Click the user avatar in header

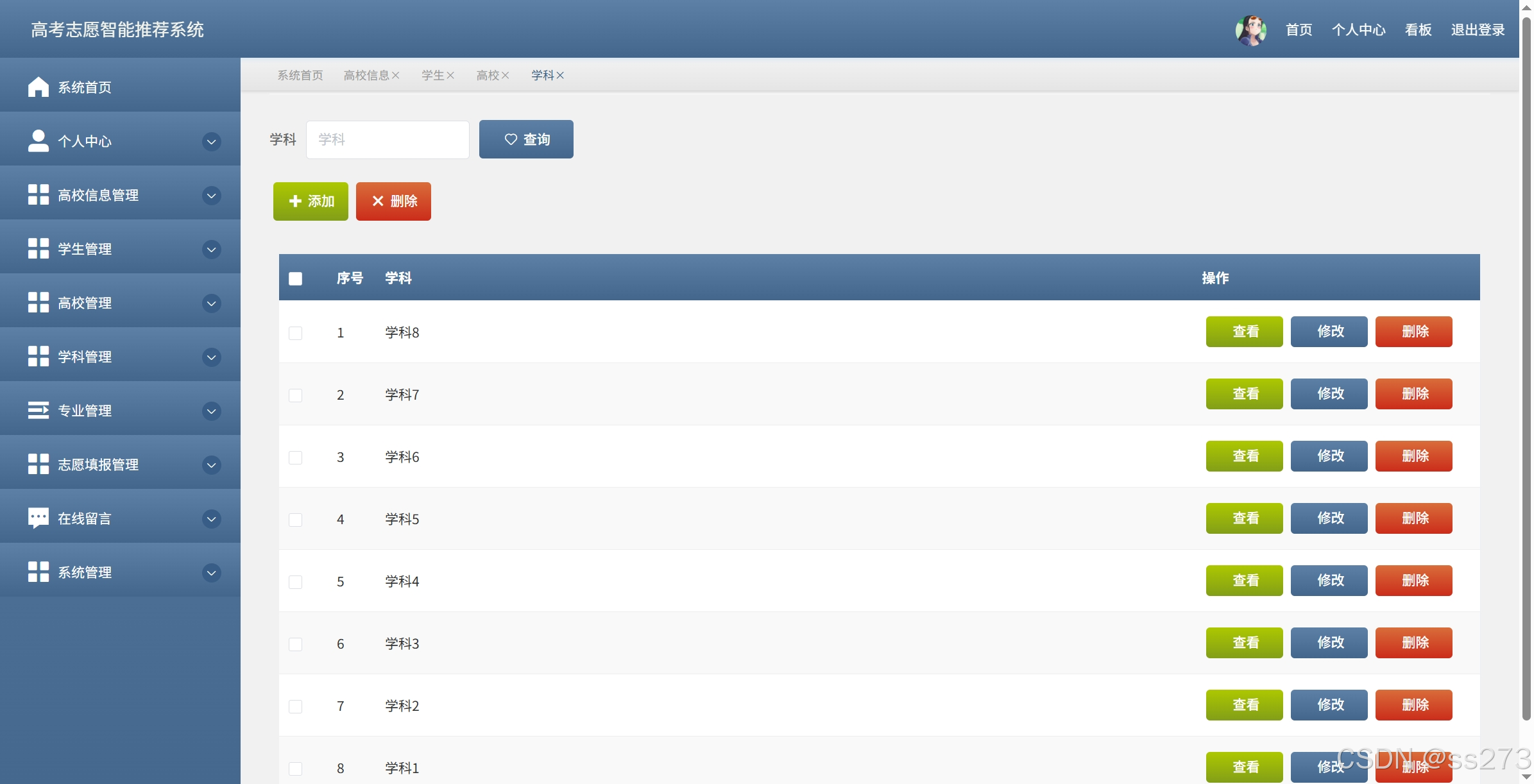point(1250,30)
